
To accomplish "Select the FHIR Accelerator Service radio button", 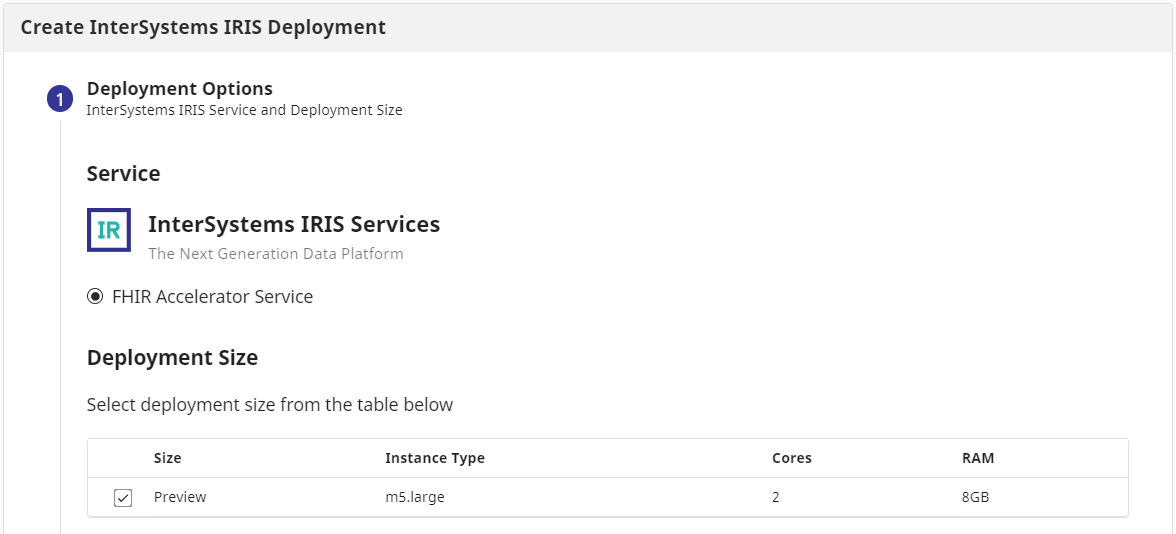I will [95, 297].
